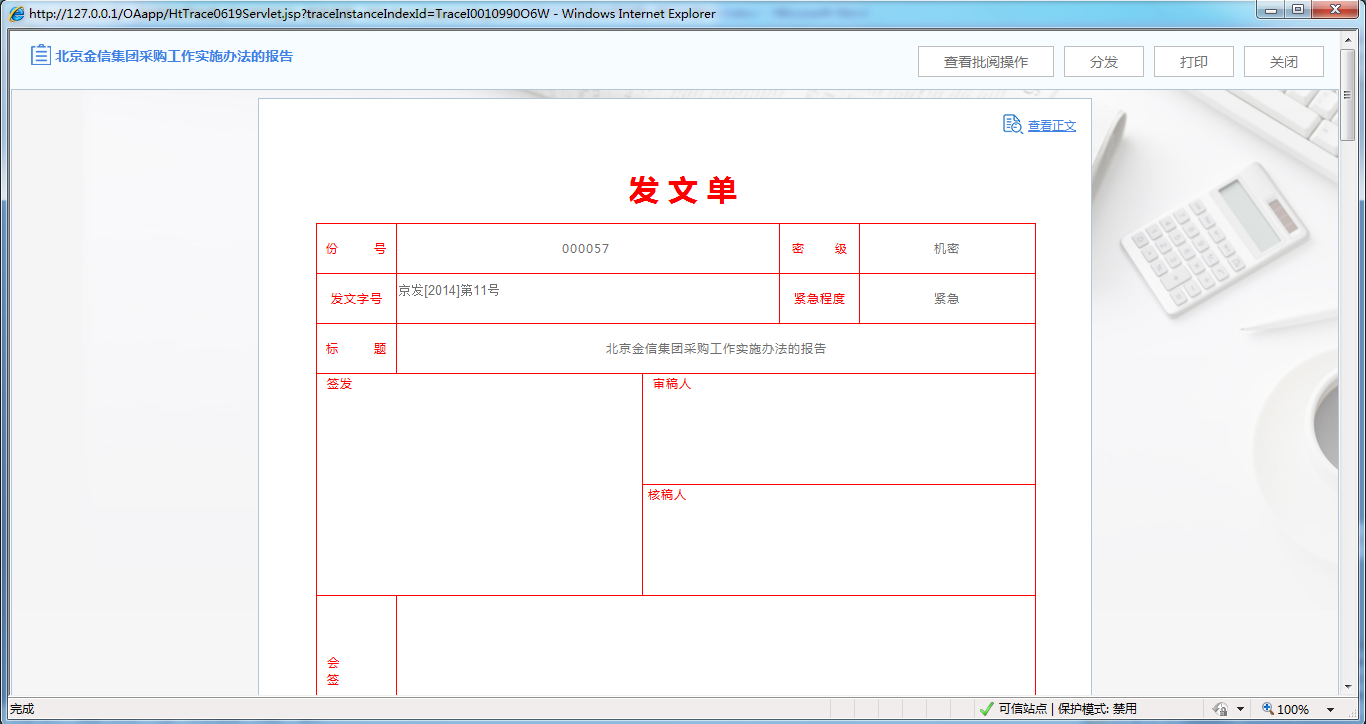Click inside the 审稿人 reviewer area

point(840,430)
